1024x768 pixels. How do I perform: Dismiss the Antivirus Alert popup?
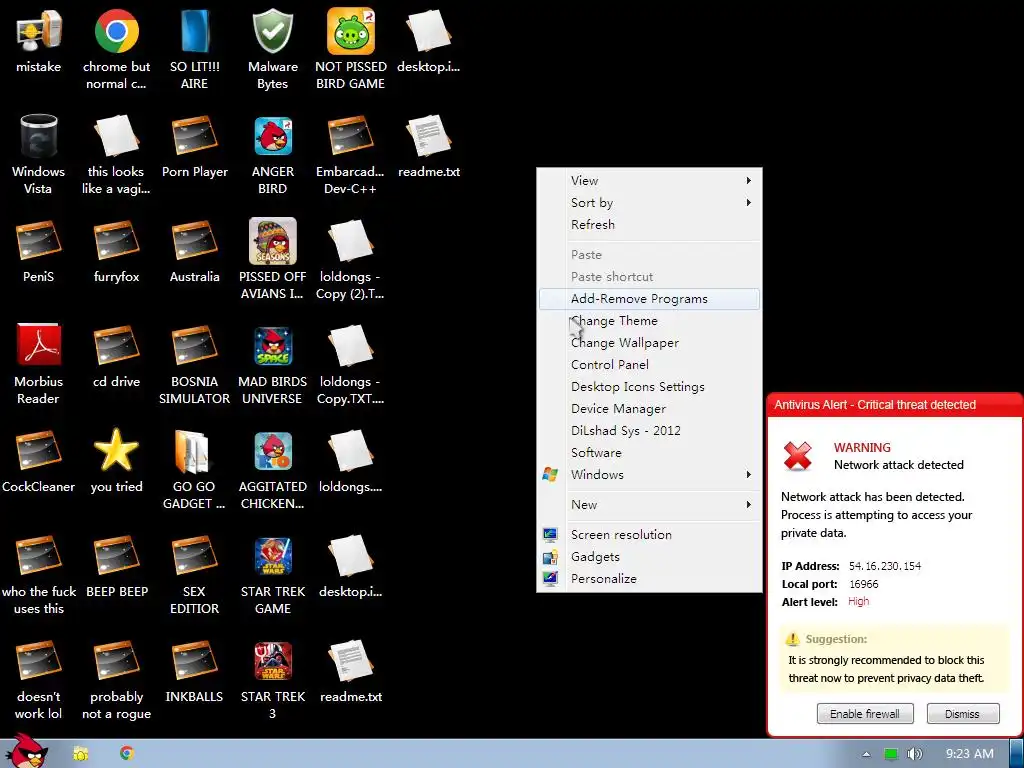pos(963,714)
